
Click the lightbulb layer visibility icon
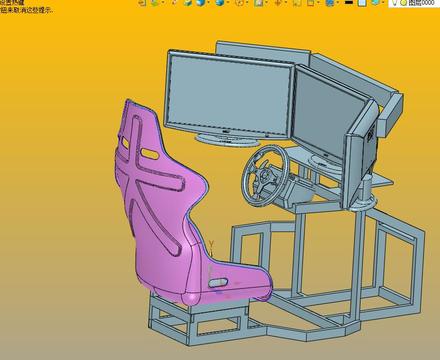click(x=395, y=3)
